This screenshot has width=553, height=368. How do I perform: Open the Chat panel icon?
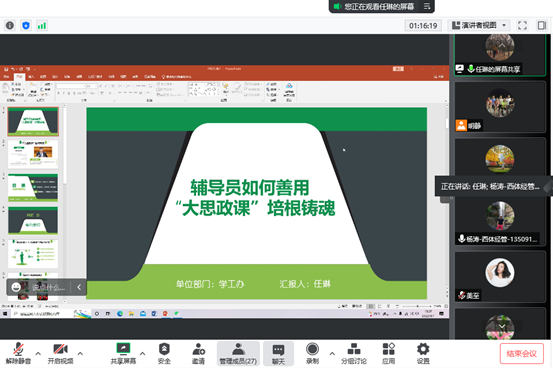pos(278,349)
